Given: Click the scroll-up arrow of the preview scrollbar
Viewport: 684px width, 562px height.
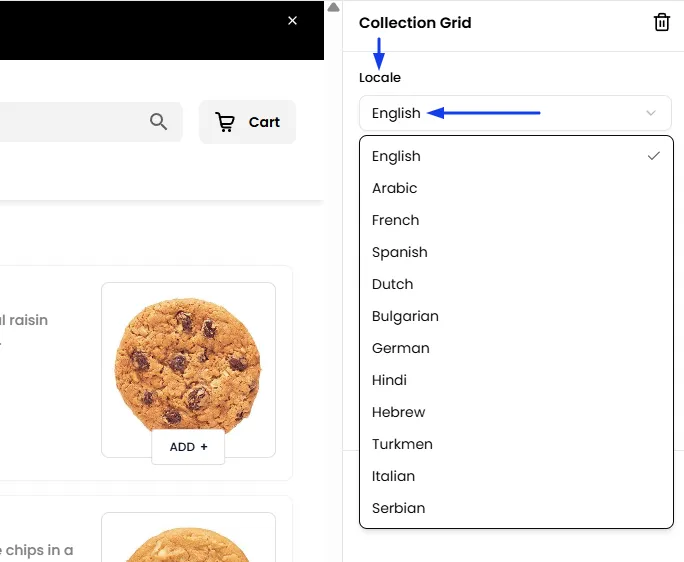Looking at the screenshot, I should point(333,7).
